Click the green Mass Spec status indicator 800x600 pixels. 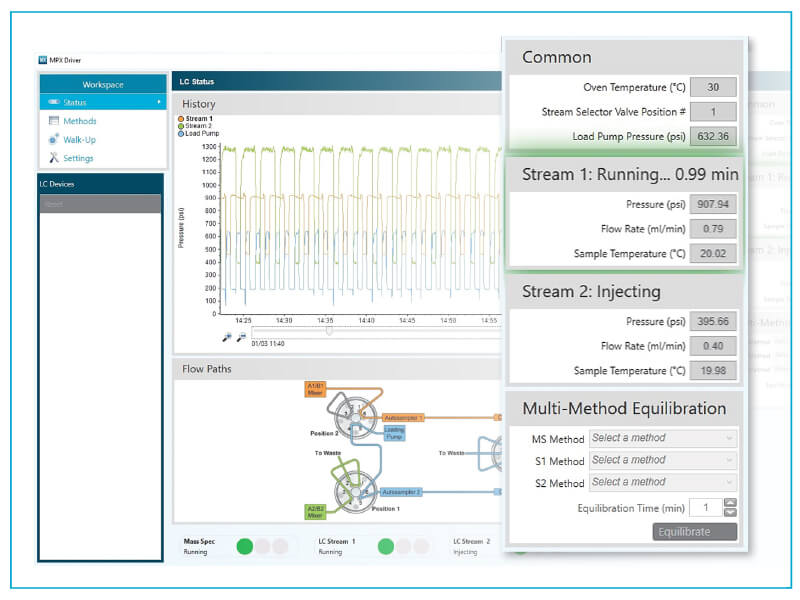pos(244,546)
